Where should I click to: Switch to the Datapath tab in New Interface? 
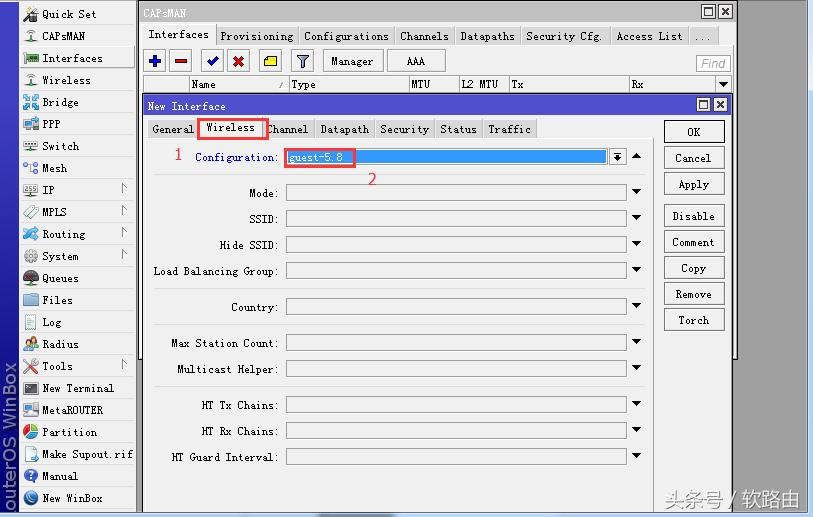[x=345, y=129]
